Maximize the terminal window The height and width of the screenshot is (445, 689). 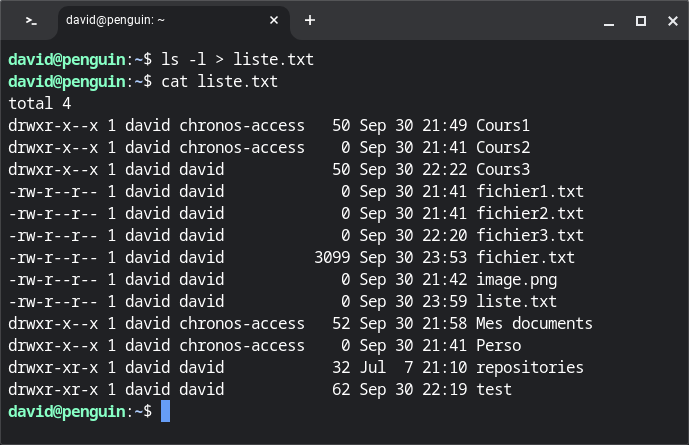tap(641, 20)
